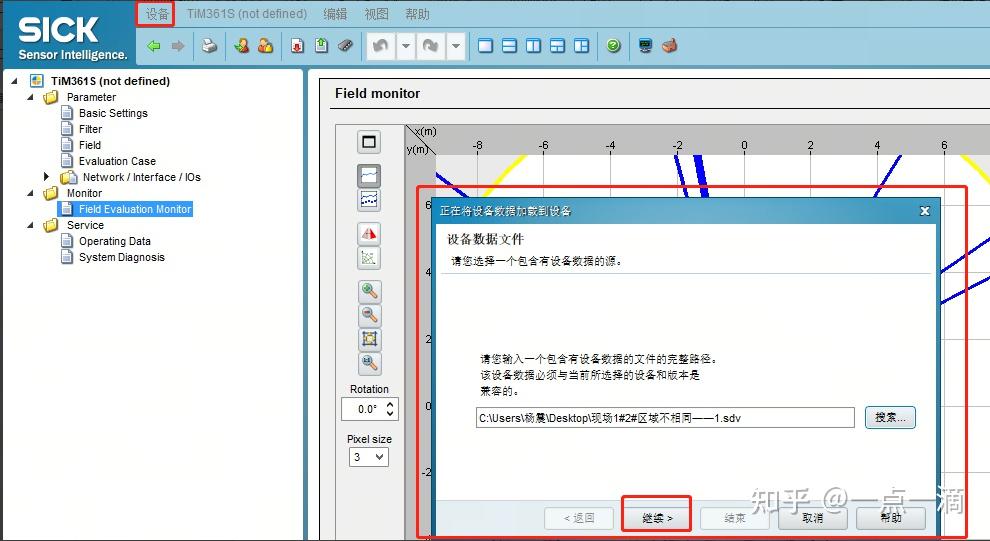
Task: Toggle the grid axes display icon
Action: 369,258
